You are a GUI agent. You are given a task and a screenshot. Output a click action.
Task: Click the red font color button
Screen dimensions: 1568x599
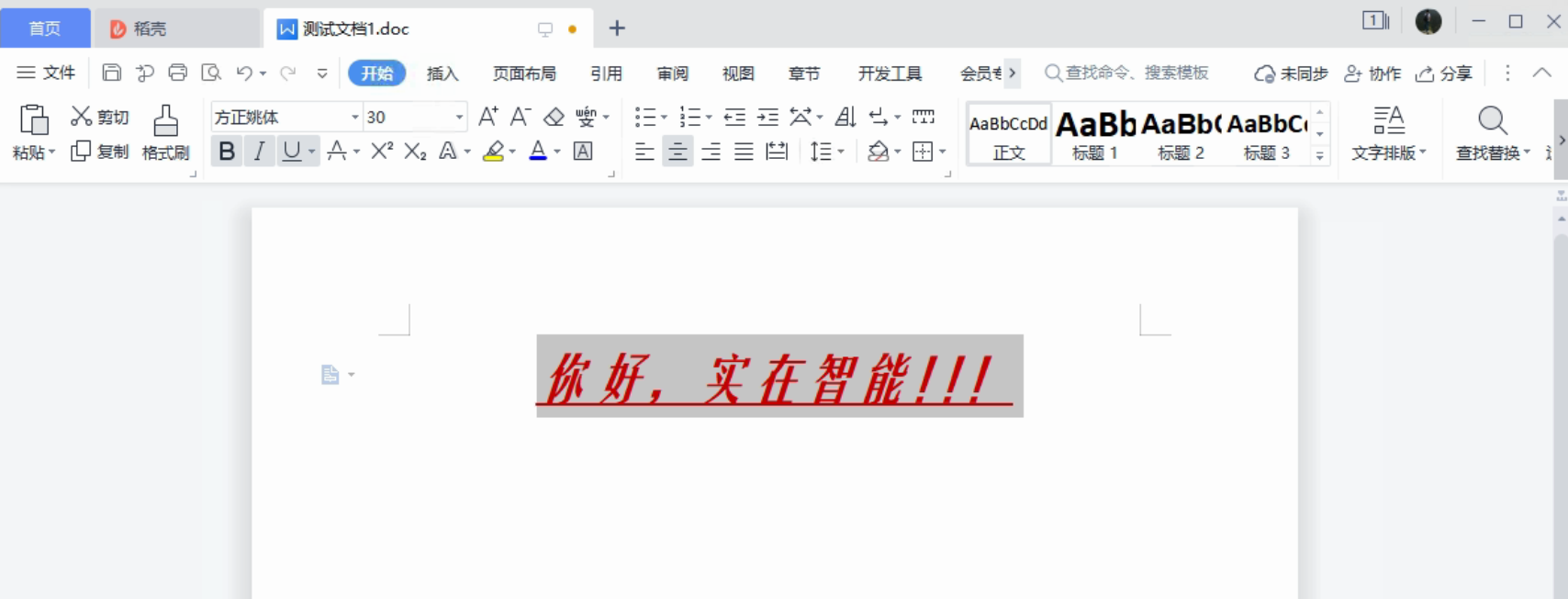point(538,152)
